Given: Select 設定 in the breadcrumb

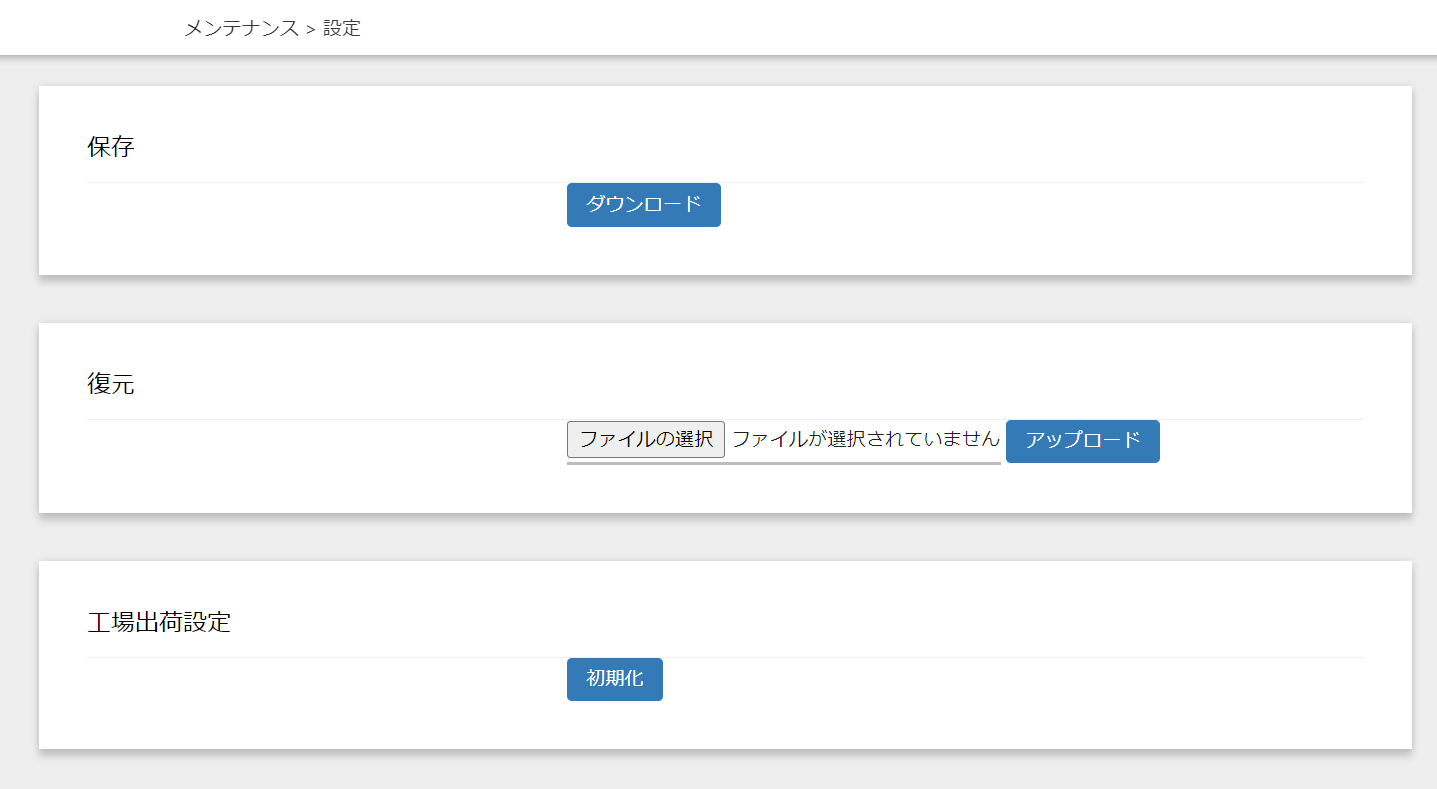Looking at the screenshot, I should (x=342, y=28).
